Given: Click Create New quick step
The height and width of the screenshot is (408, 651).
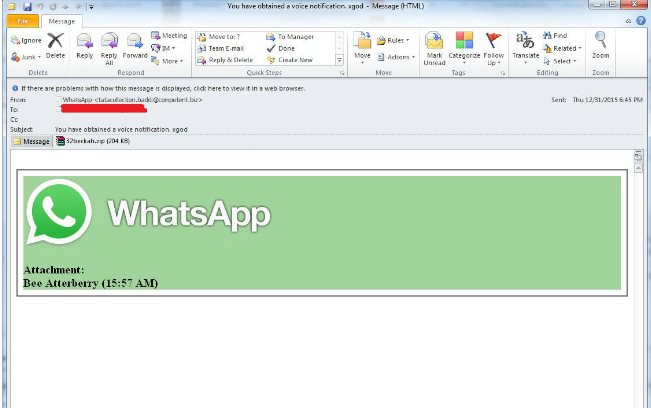Looking at the screenshot, I should tap(289, 60).
